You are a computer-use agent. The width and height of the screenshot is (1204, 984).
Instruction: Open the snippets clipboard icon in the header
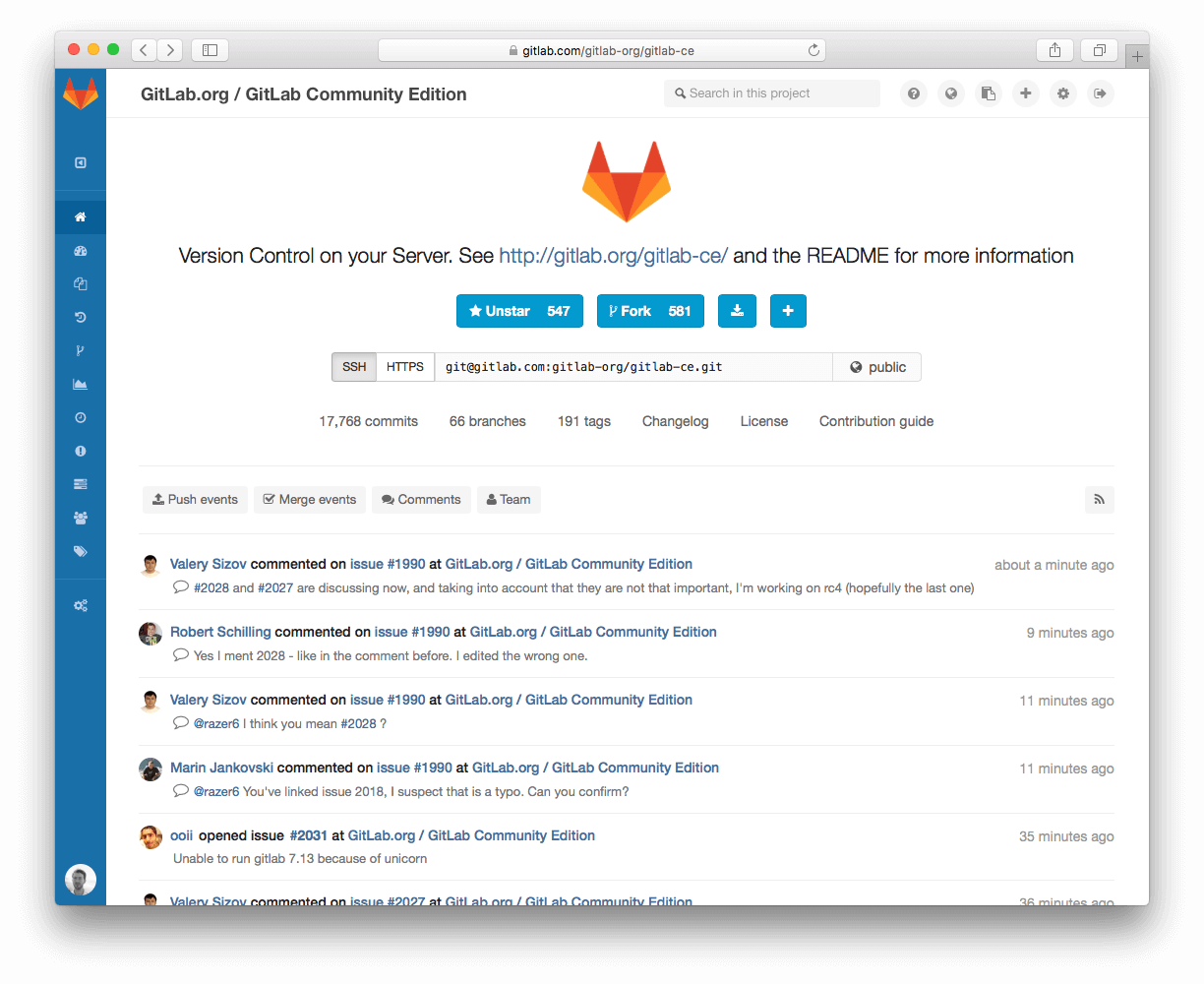point(988,92)
